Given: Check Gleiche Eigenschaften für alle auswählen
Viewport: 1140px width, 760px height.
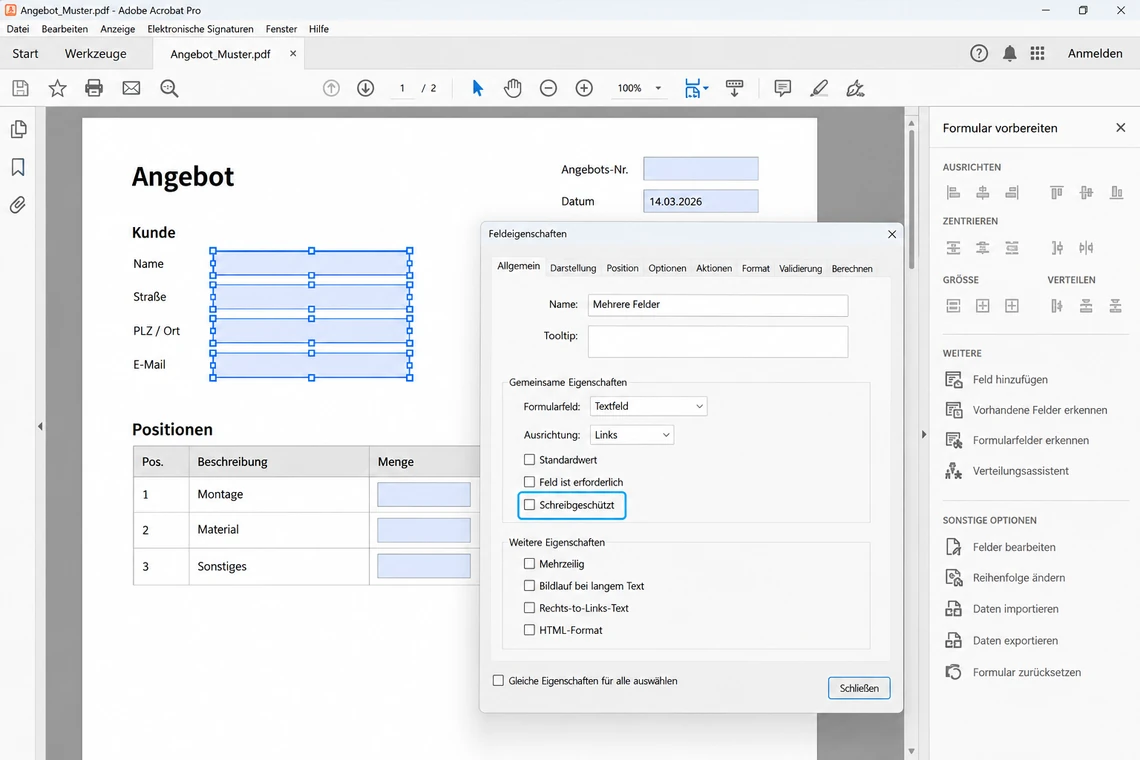Looking at the screenshot, I should click(x=498, y=681).
